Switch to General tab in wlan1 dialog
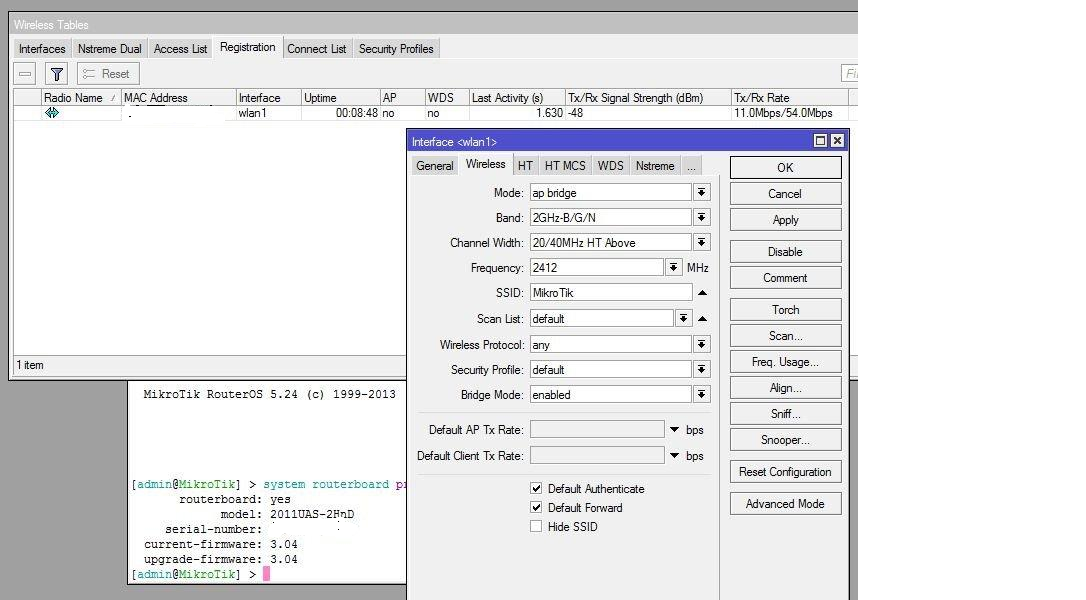1086x600 pixels. [x=435, y=166]
